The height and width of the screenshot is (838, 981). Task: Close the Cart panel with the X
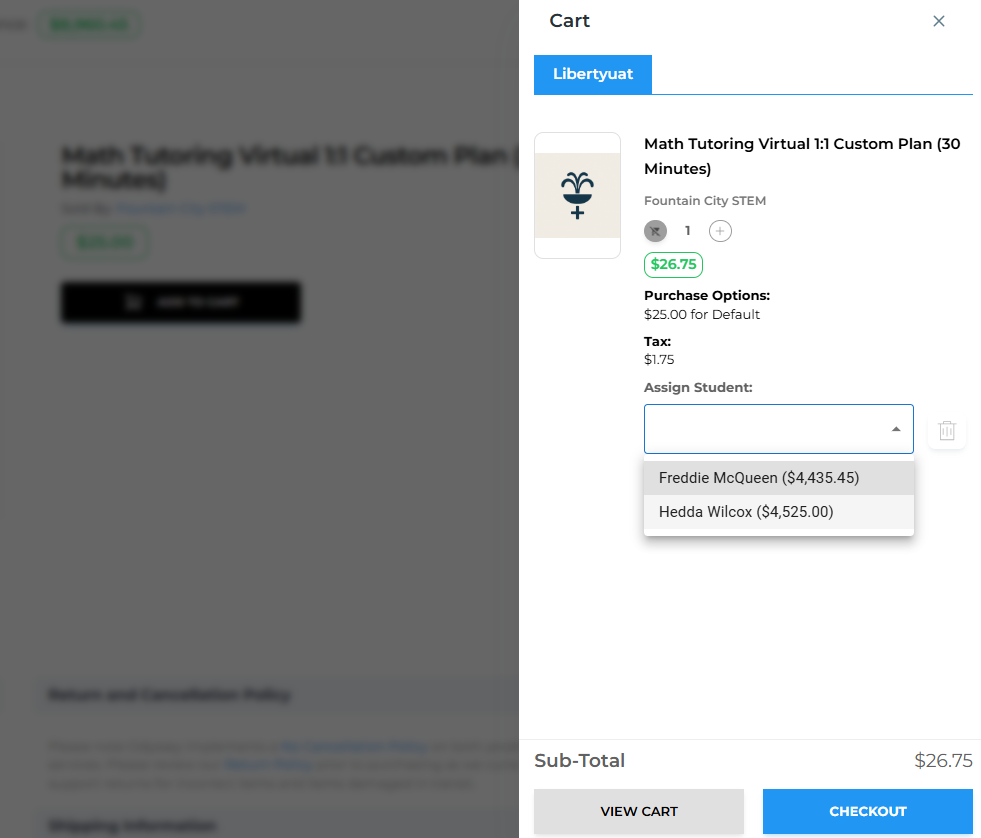(938, 21)
